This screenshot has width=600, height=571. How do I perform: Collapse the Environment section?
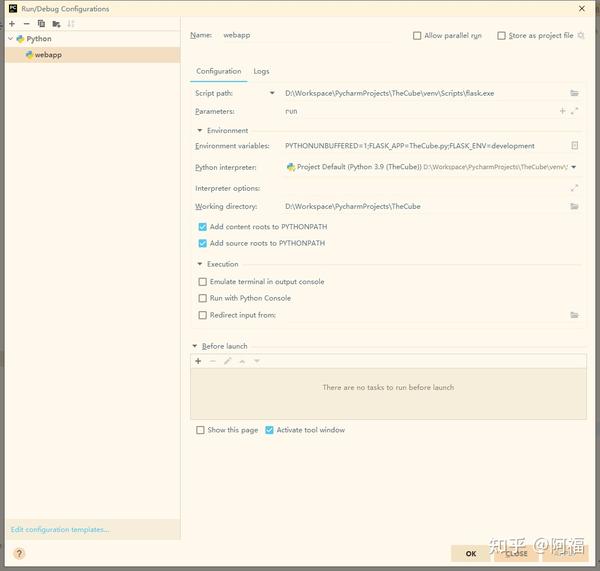[199, 131]
